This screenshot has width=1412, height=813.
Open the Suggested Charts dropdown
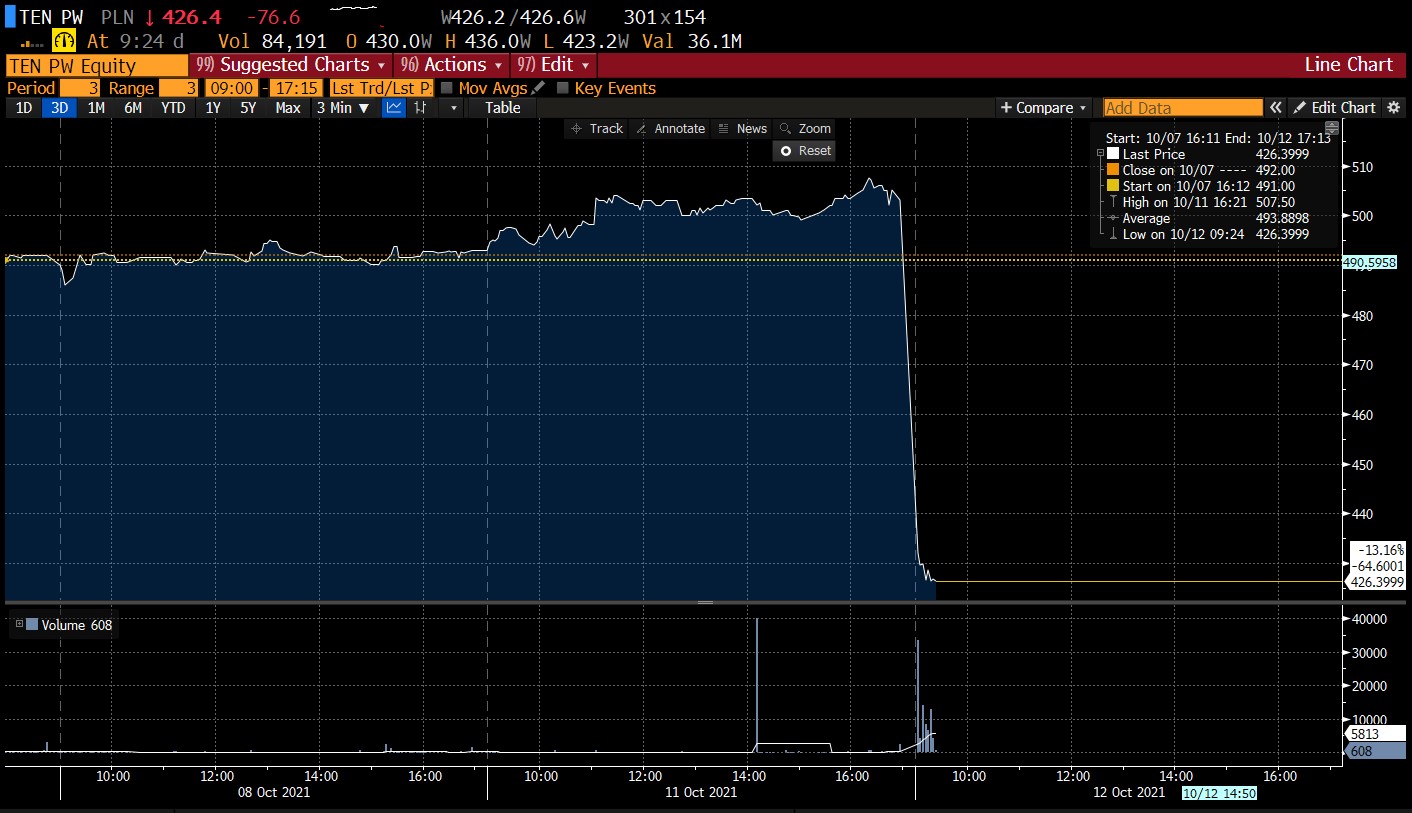(x=291, y=65)
